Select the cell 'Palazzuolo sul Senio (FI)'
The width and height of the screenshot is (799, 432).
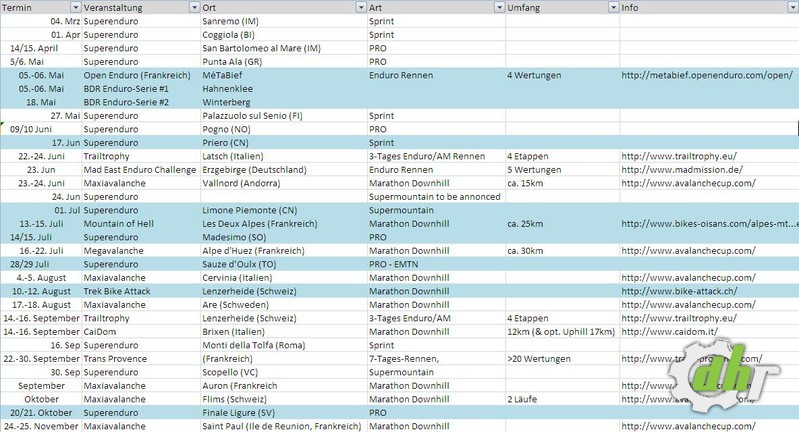[284, 116]
